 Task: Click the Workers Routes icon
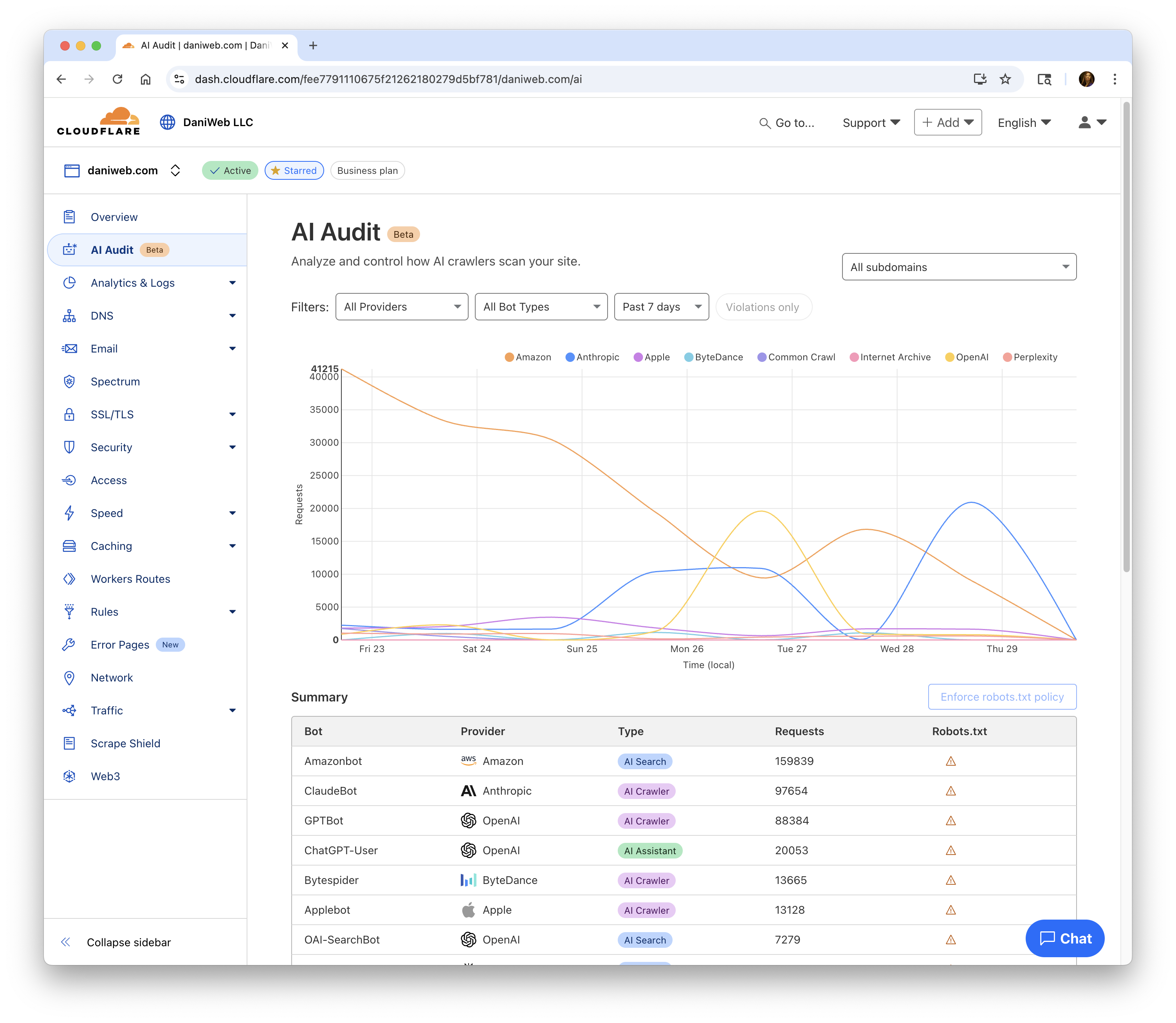coord(70,579)
